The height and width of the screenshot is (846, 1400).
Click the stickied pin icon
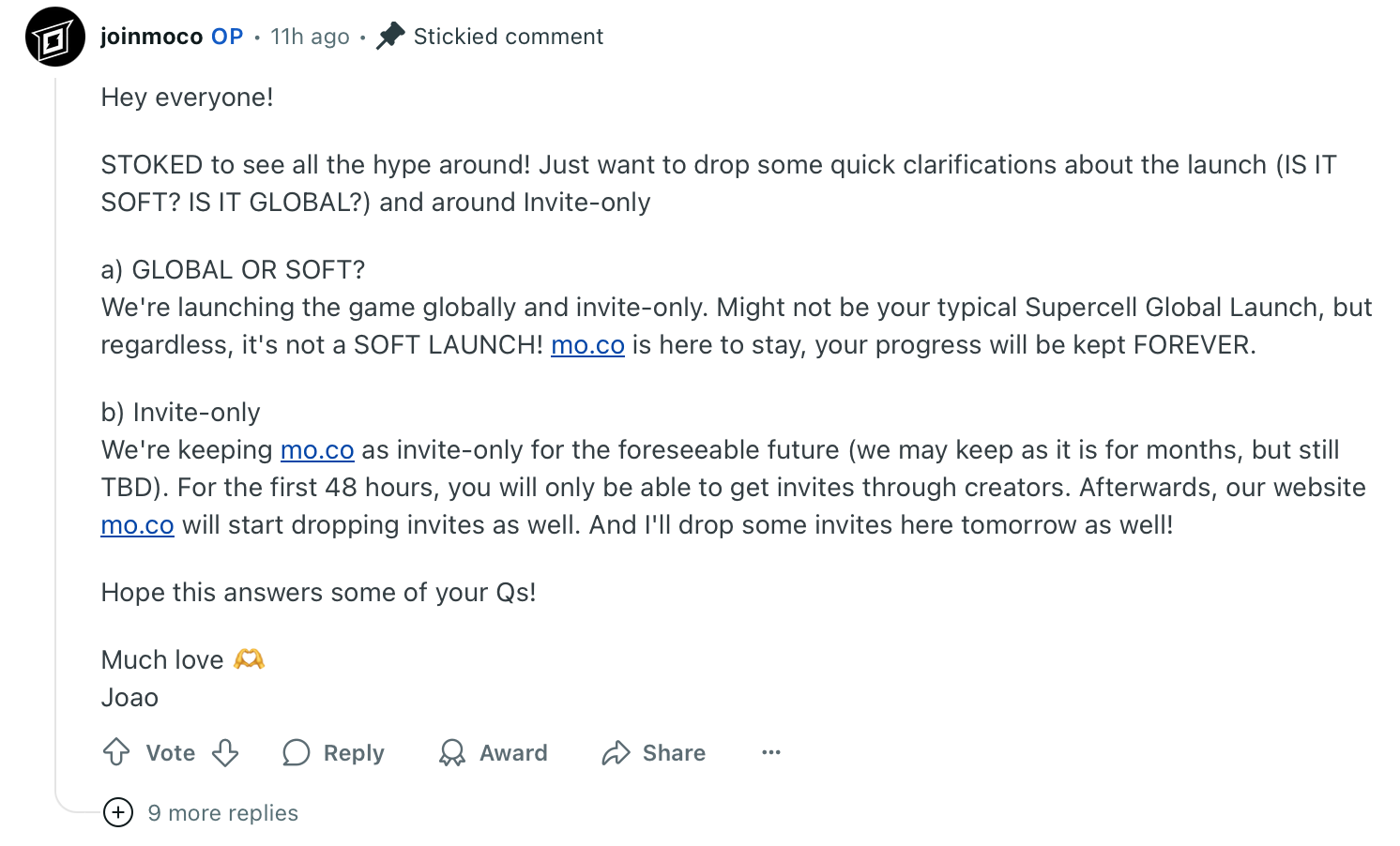[x=390, y=37]
